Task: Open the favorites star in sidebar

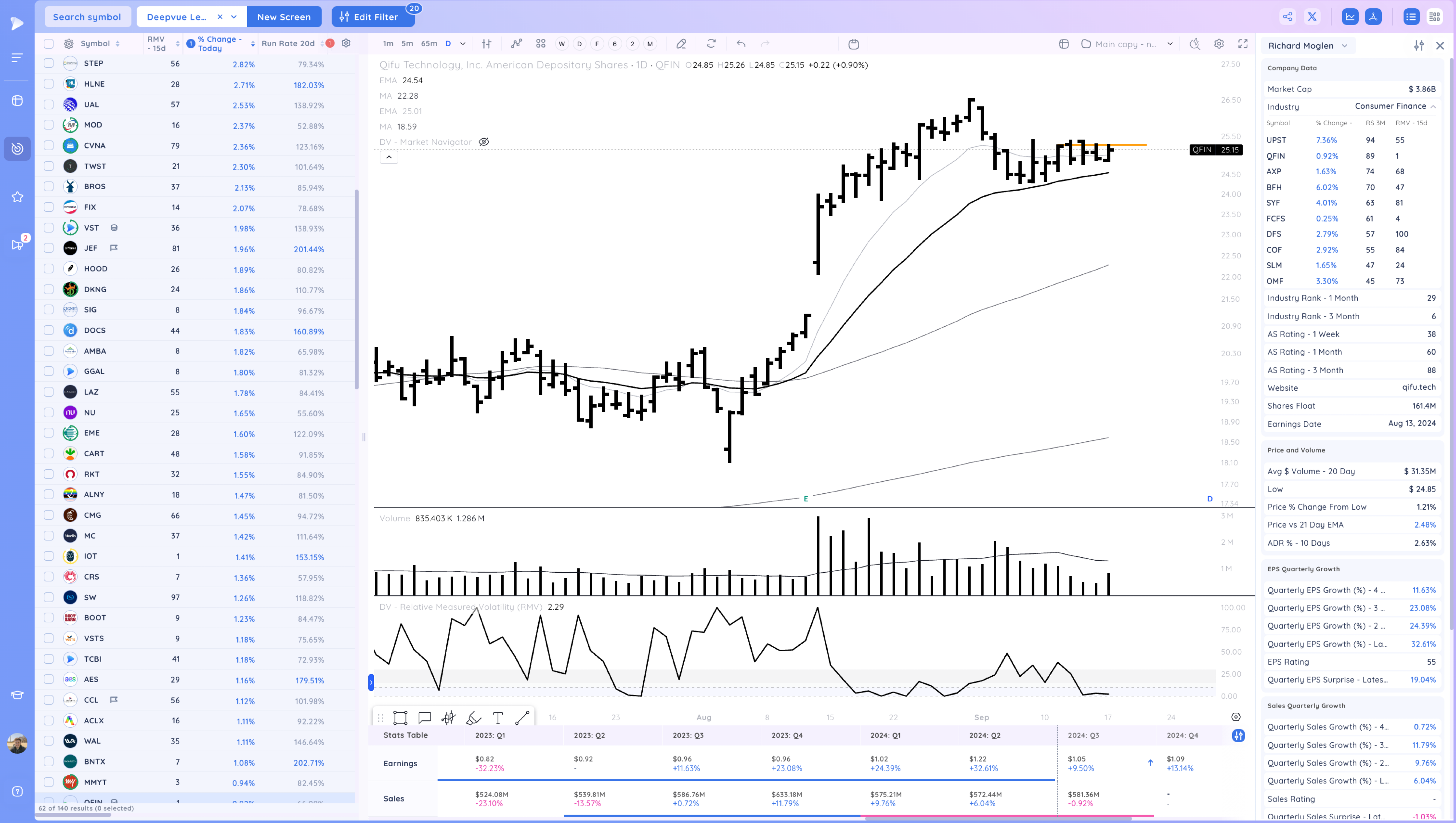Action: [x=17, y=197]
